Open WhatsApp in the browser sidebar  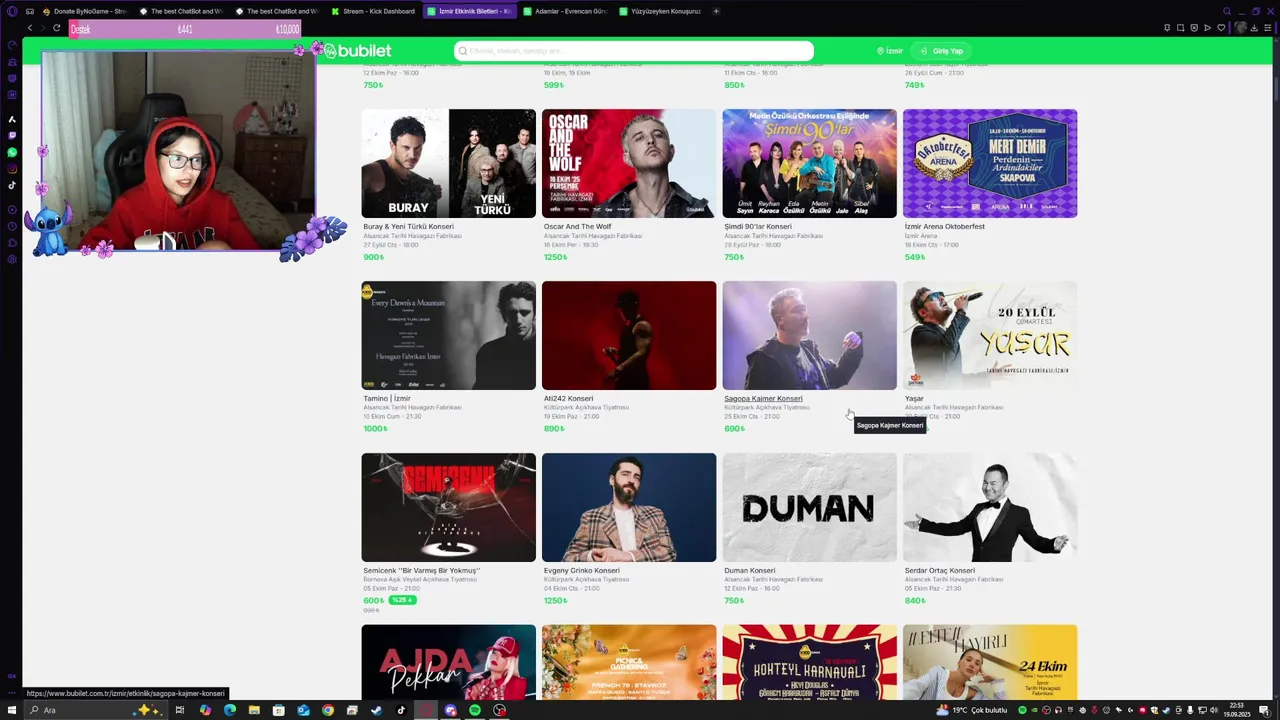pos(12,152)
